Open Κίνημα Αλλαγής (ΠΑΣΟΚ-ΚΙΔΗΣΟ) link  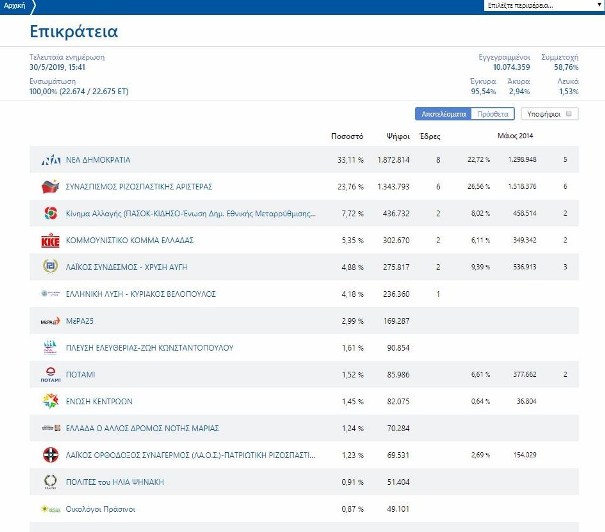click(x=191, y=213)
